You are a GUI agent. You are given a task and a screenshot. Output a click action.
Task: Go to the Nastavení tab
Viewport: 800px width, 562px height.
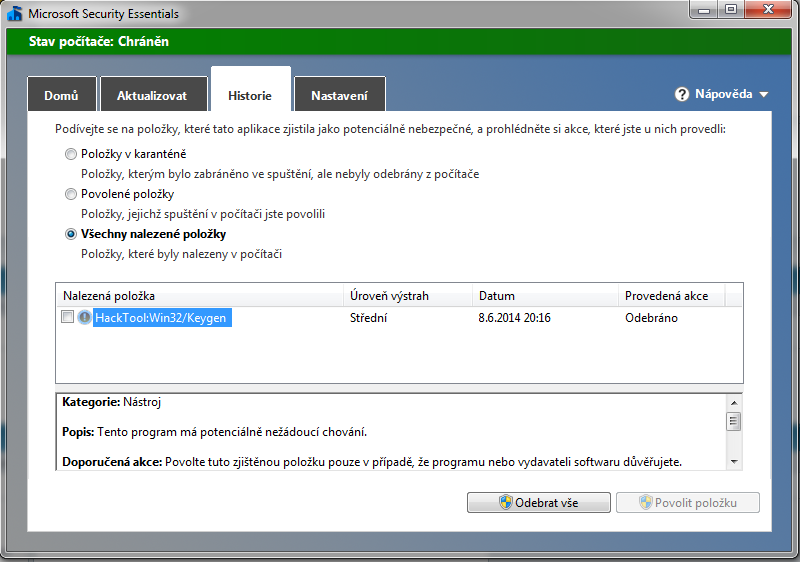pyautogui.click(x=339, y=96)
